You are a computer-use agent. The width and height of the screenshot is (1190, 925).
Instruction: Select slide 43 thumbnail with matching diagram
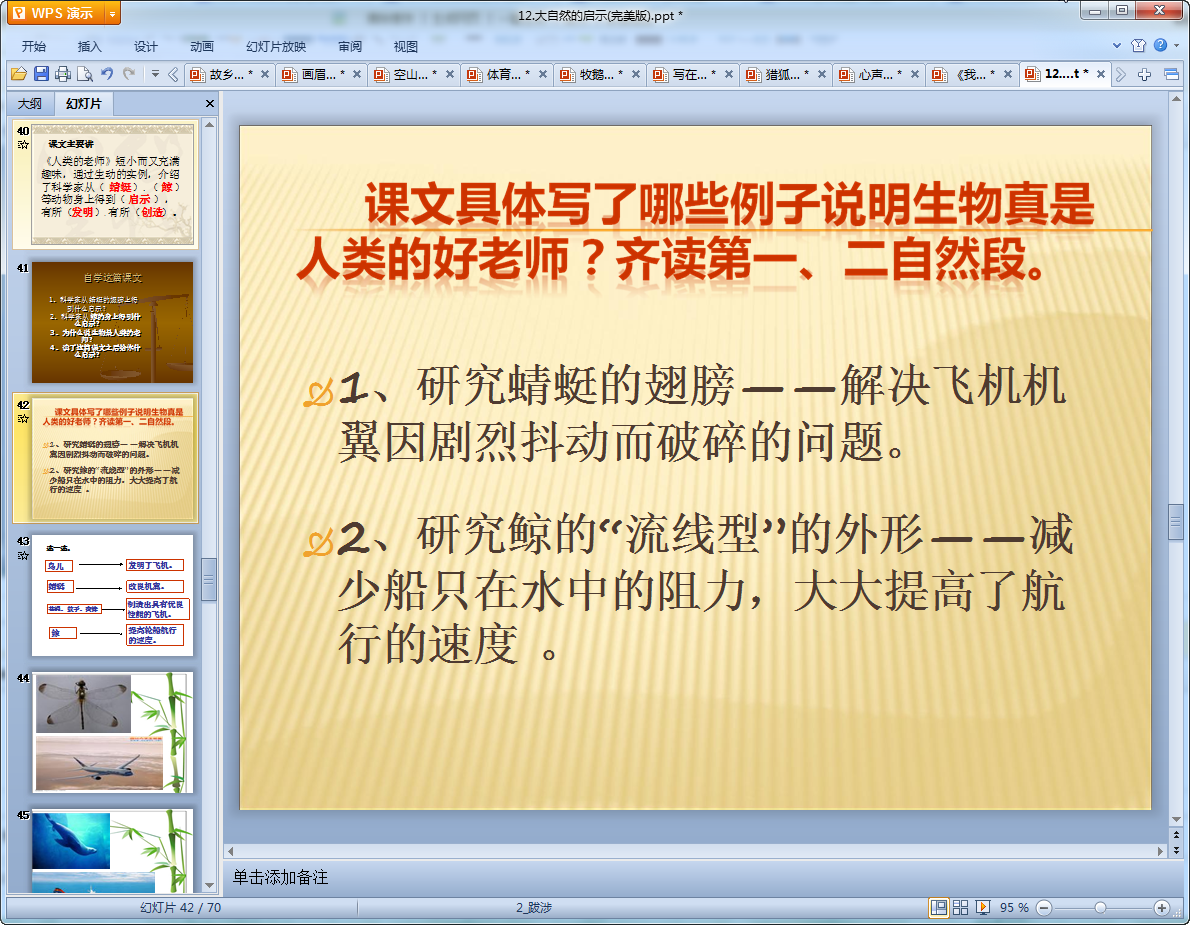coord(112,596)
